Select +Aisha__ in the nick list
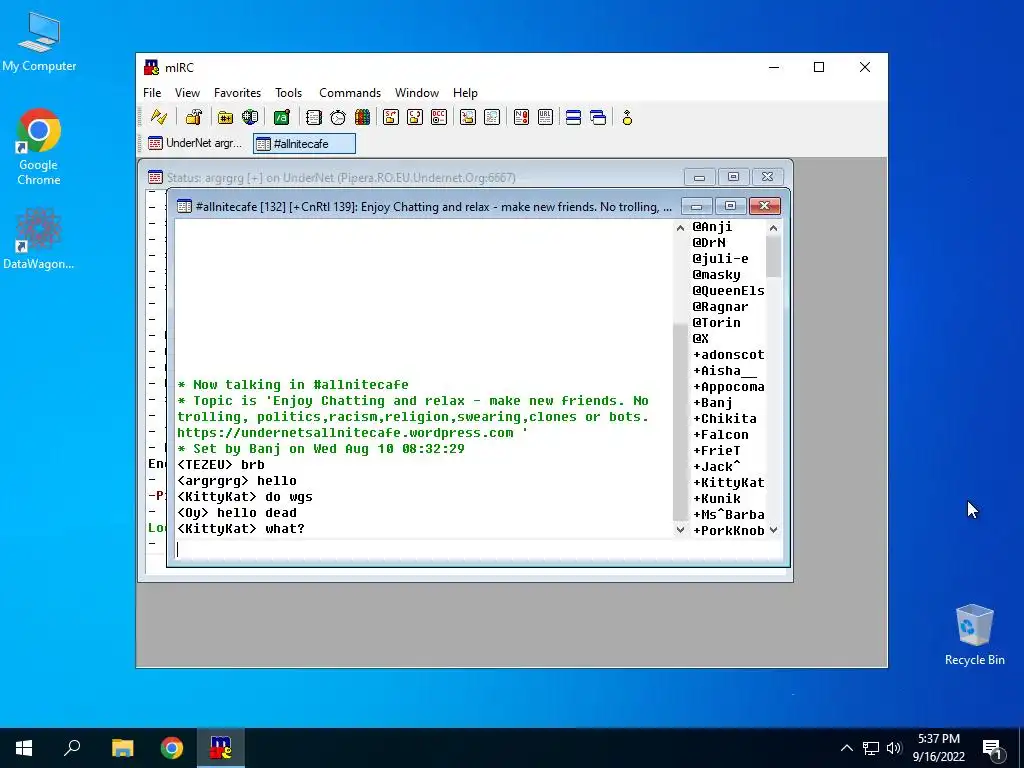 point(724,370)
